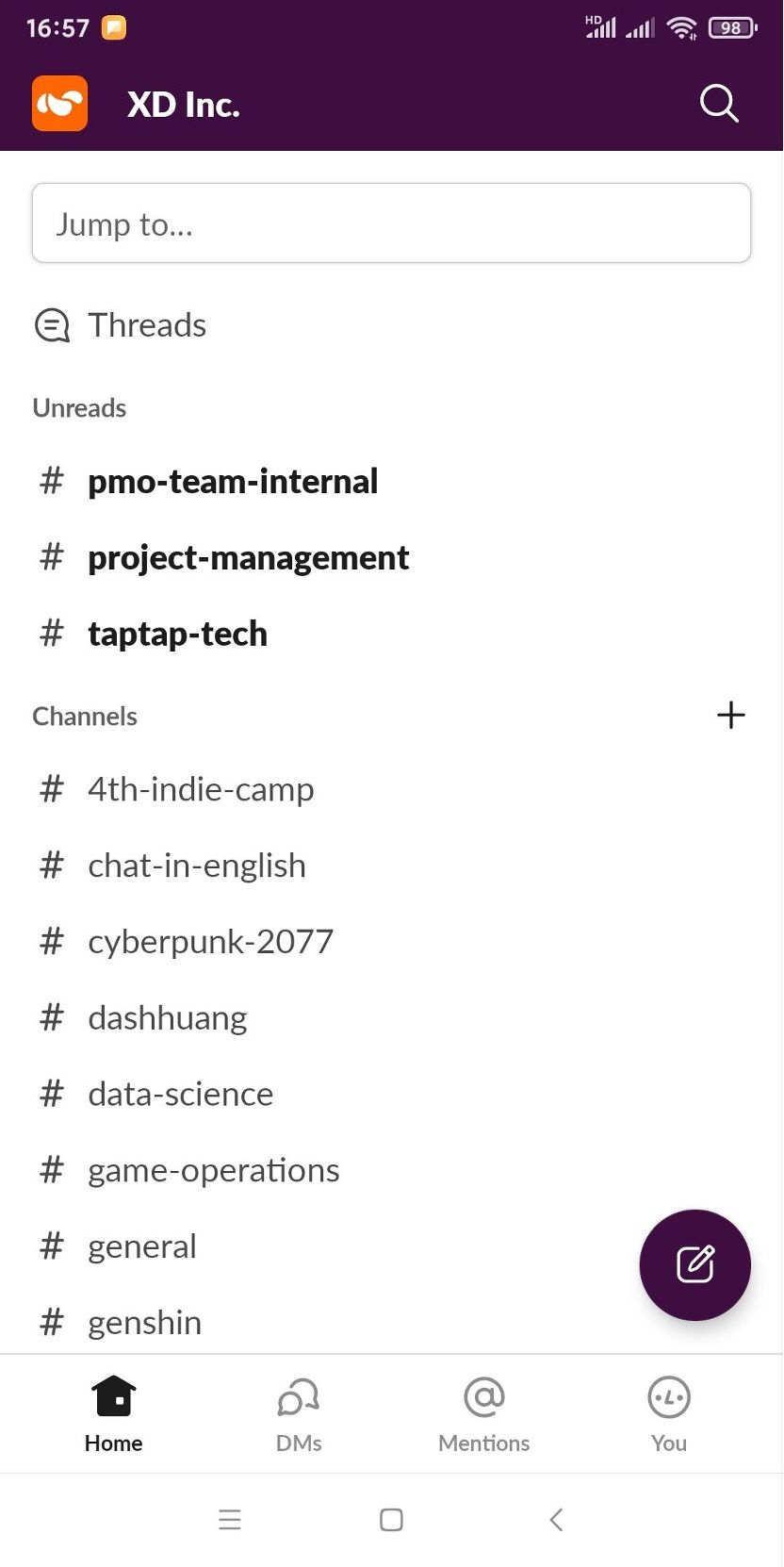Go to the Home tab
The height and width of the screenshot is (1567, 784).
(x=113, y=1412)
